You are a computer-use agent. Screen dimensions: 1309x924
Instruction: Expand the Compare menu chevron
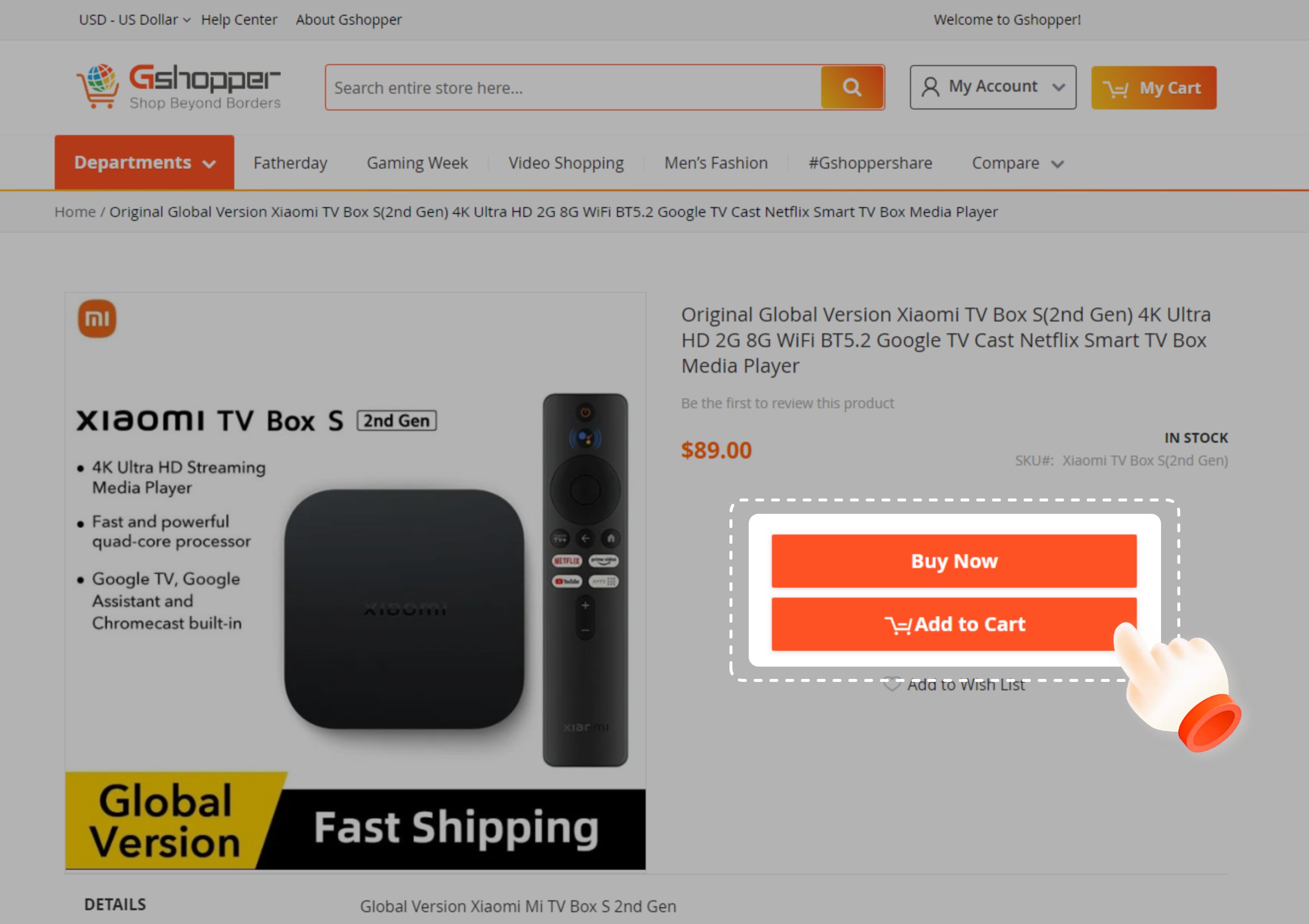click(1057, 164)
